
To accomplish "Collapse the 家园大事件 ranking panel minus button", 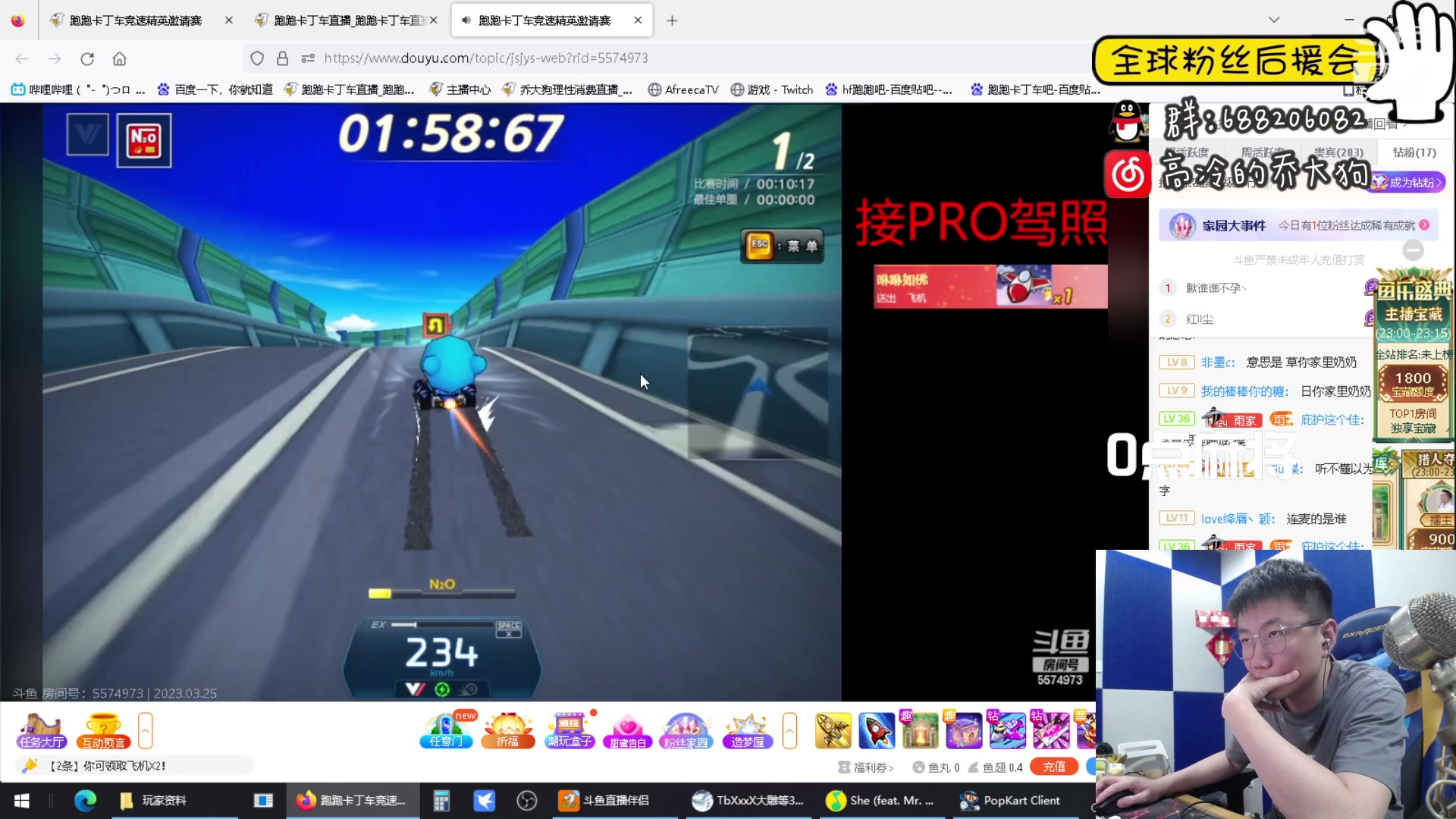I will tap(1413, 250).
